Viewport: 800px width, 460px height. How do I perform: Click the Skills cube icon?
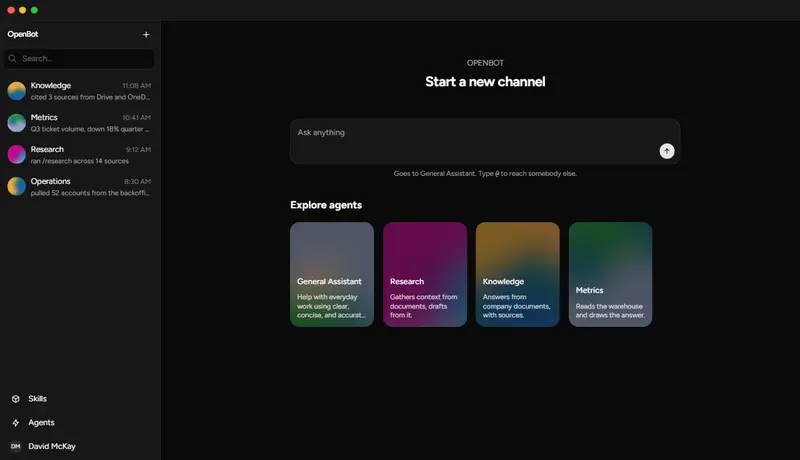click(x=16, y=399)
